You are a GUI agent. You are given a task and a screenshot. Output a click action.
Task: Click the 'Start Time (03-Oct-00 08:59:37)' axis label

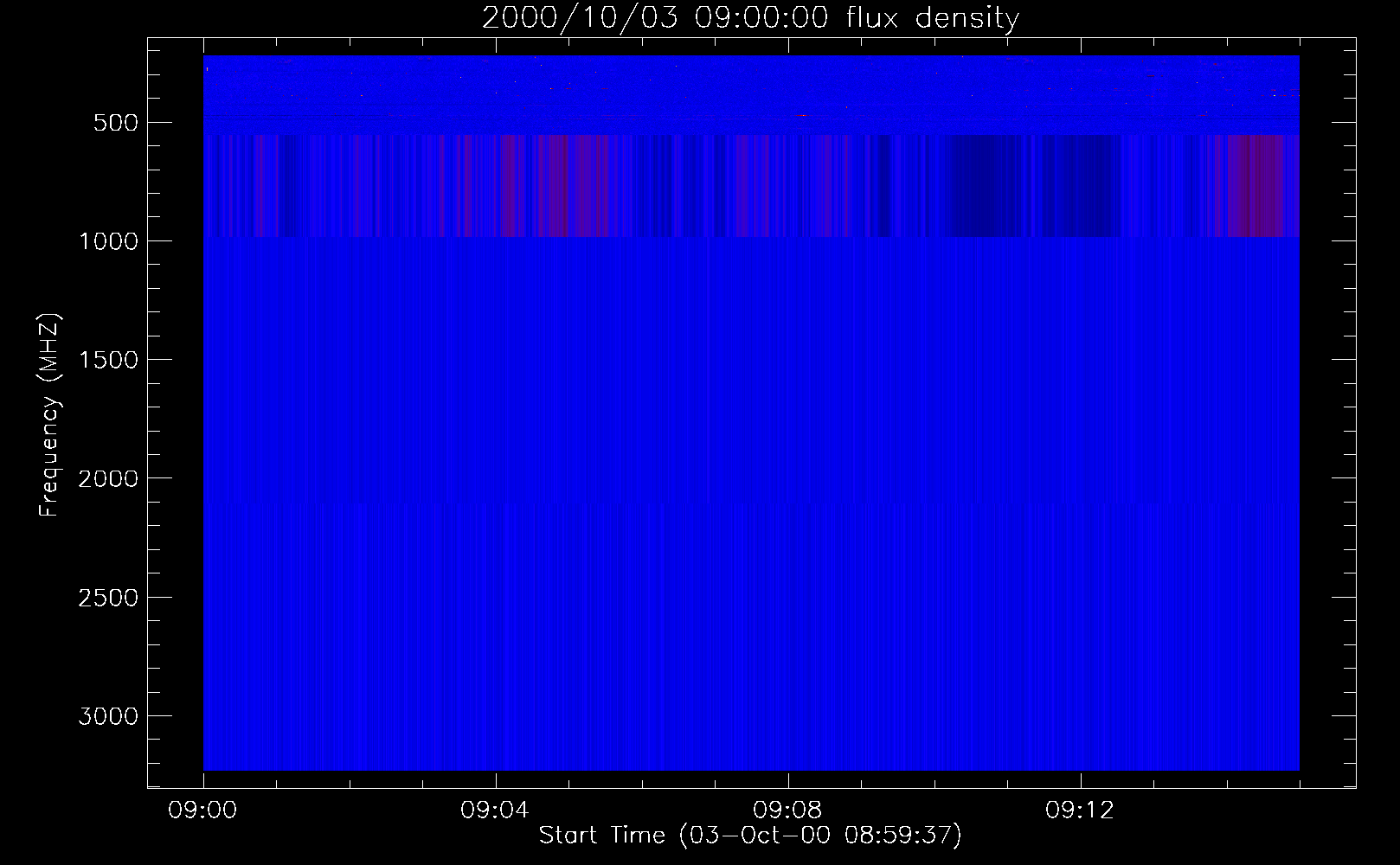750,836
